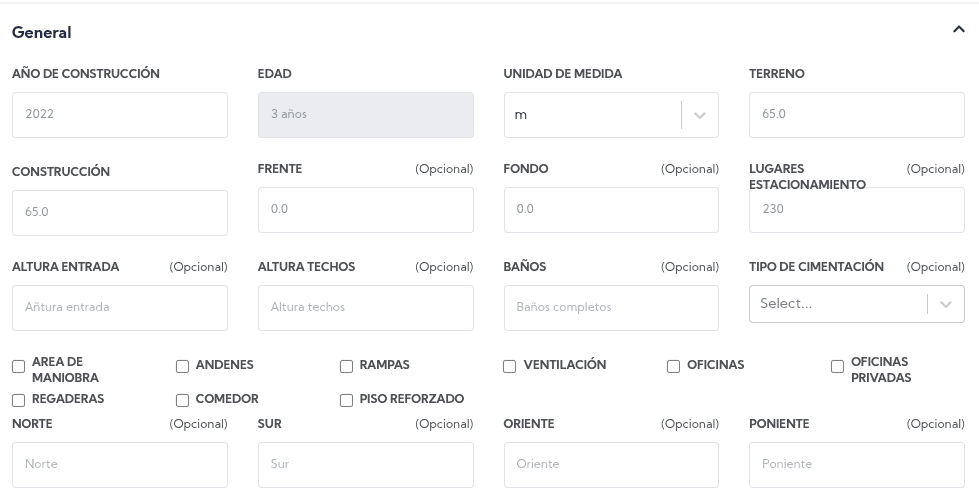Expand the Tipo de Cimentación select
Image resolution: width=979 pixels, height=498 pixels.
pyautogui.click(x=856, y=304)
